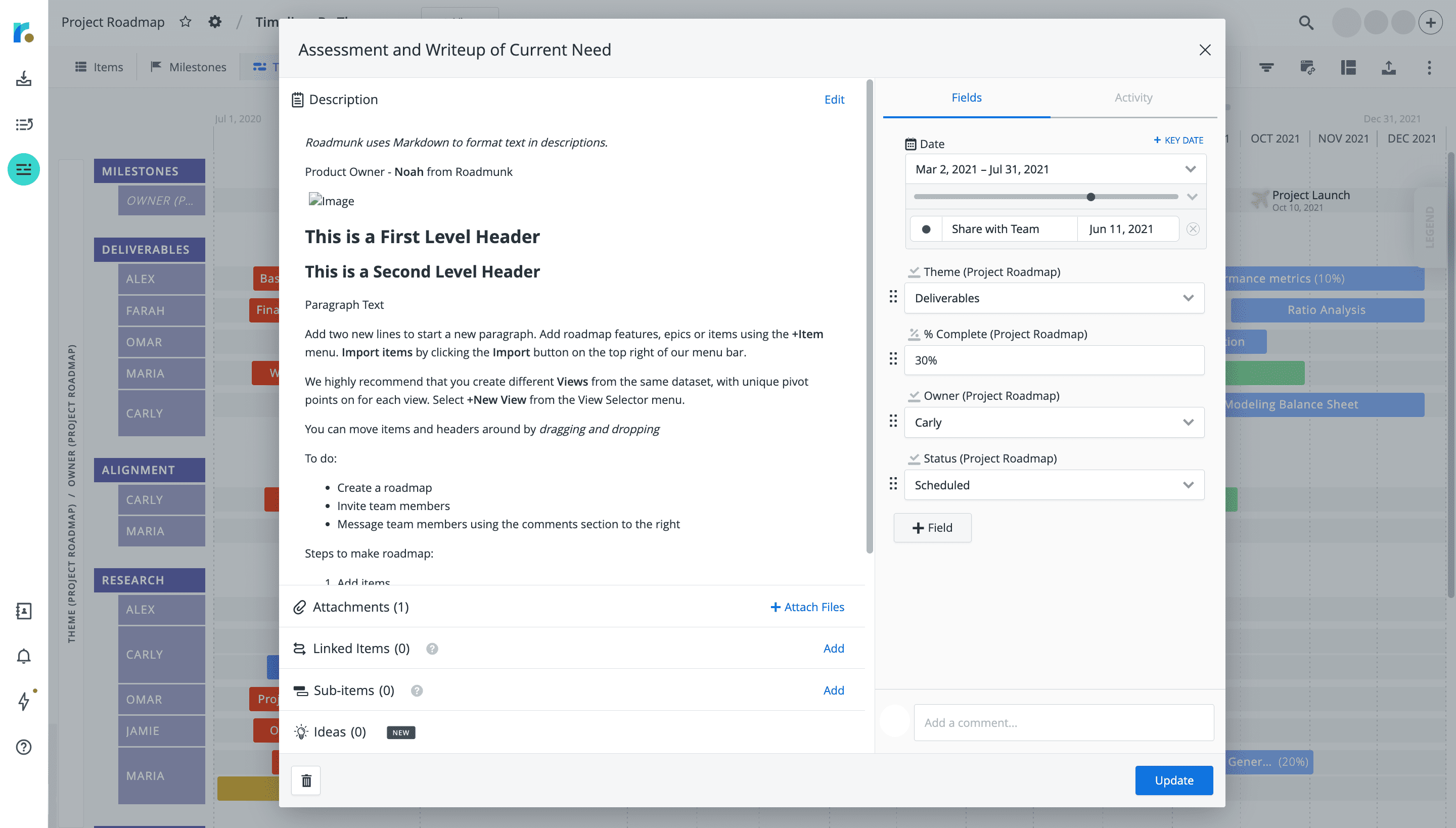Open roadmap settings with the gear
This screenshot has width=1456, height=828.
coord(214,21)
